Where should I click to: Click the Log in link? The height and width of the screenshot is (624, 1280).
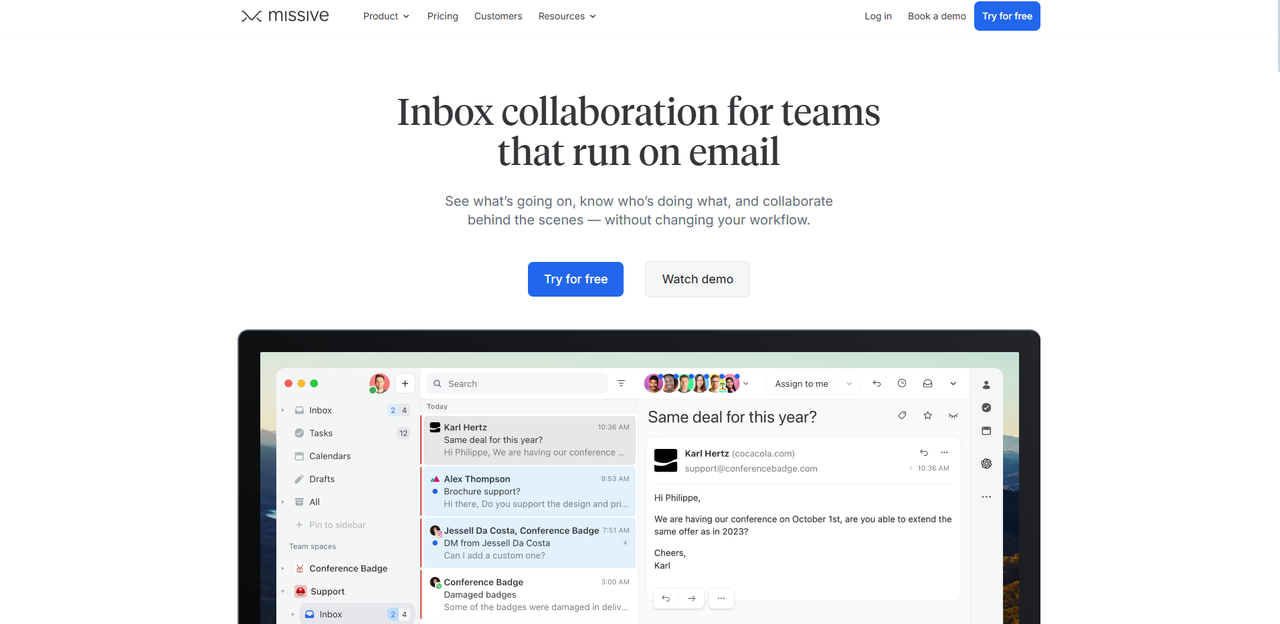878,16
